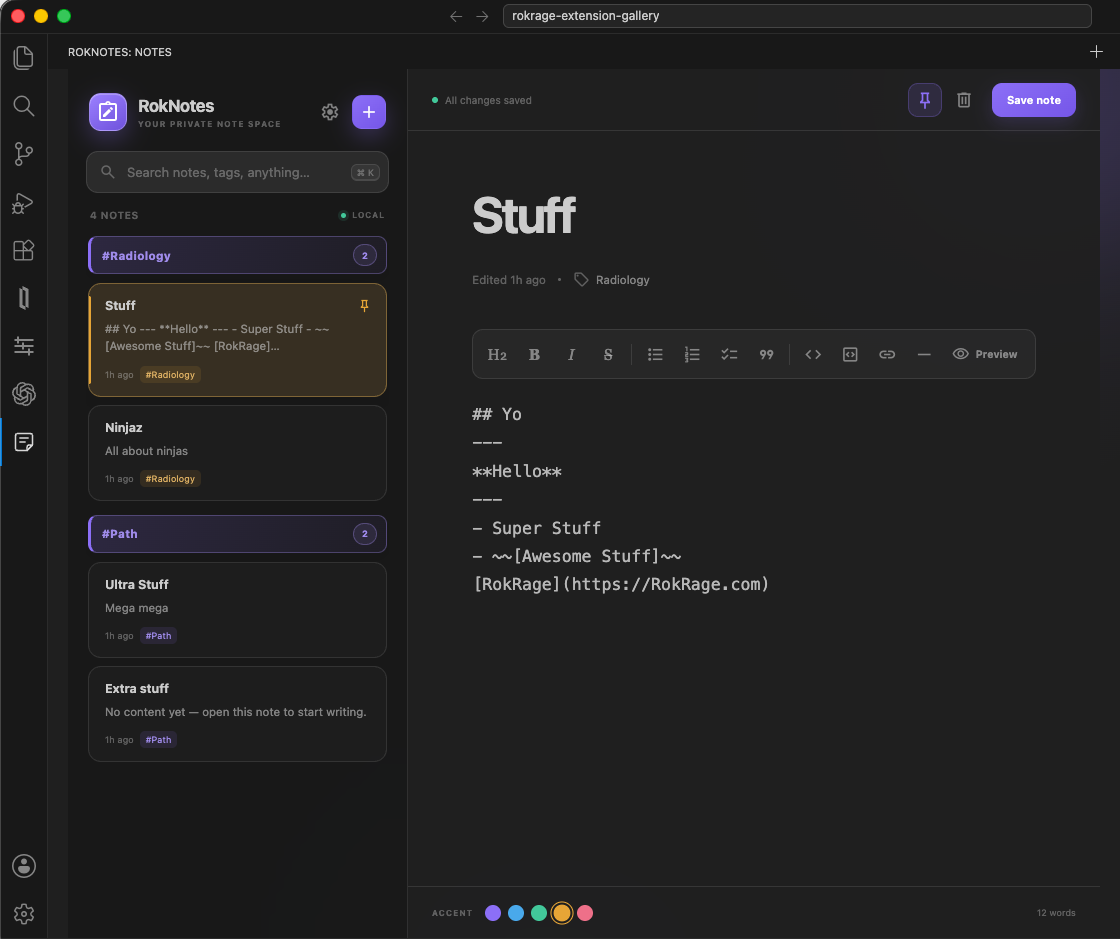Apply italic formatting from toolbar
The image size is (1120, 939).
tap(571, 354)
